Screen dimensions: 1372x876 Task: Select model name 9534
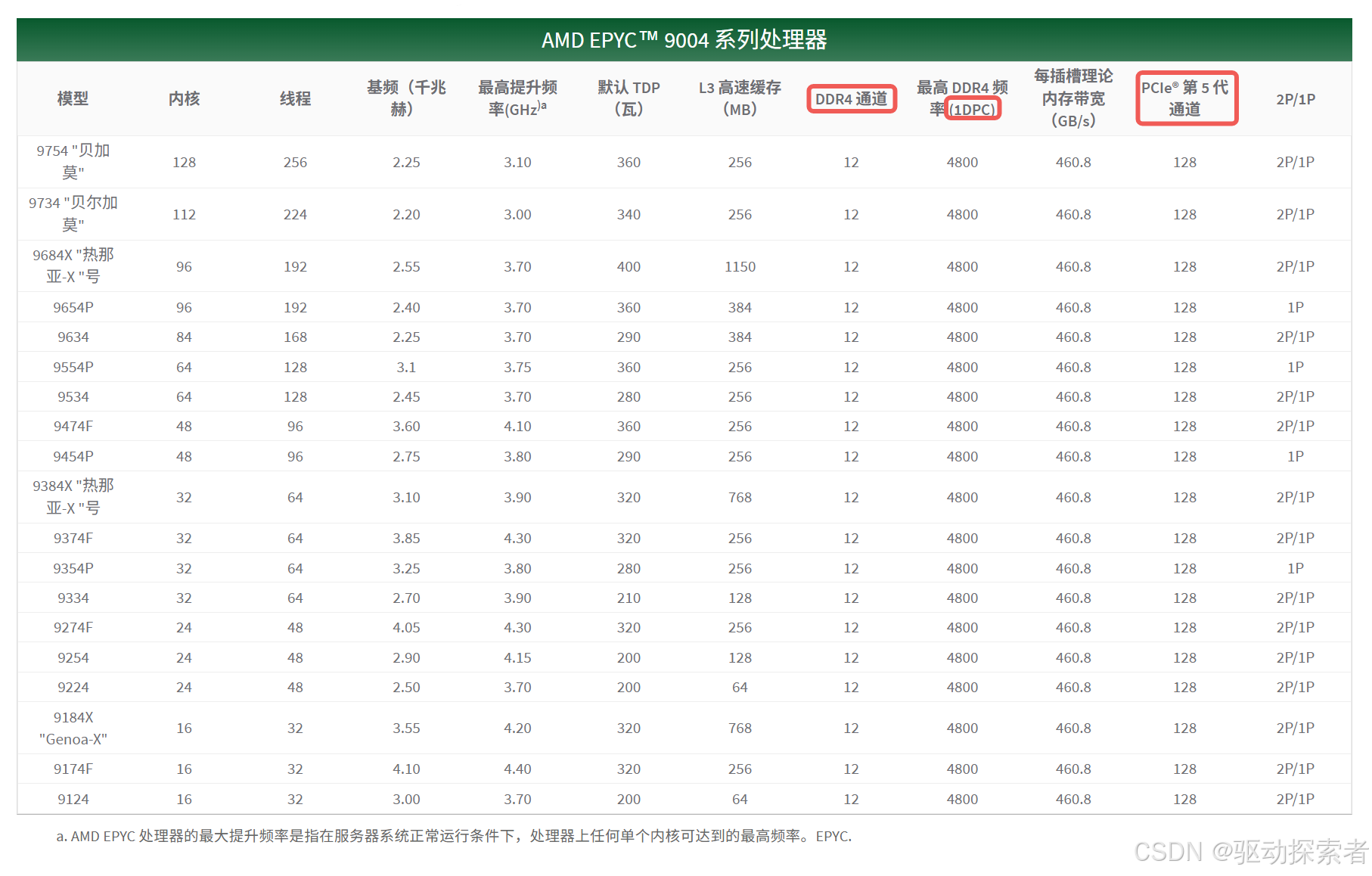coord(73,396)
